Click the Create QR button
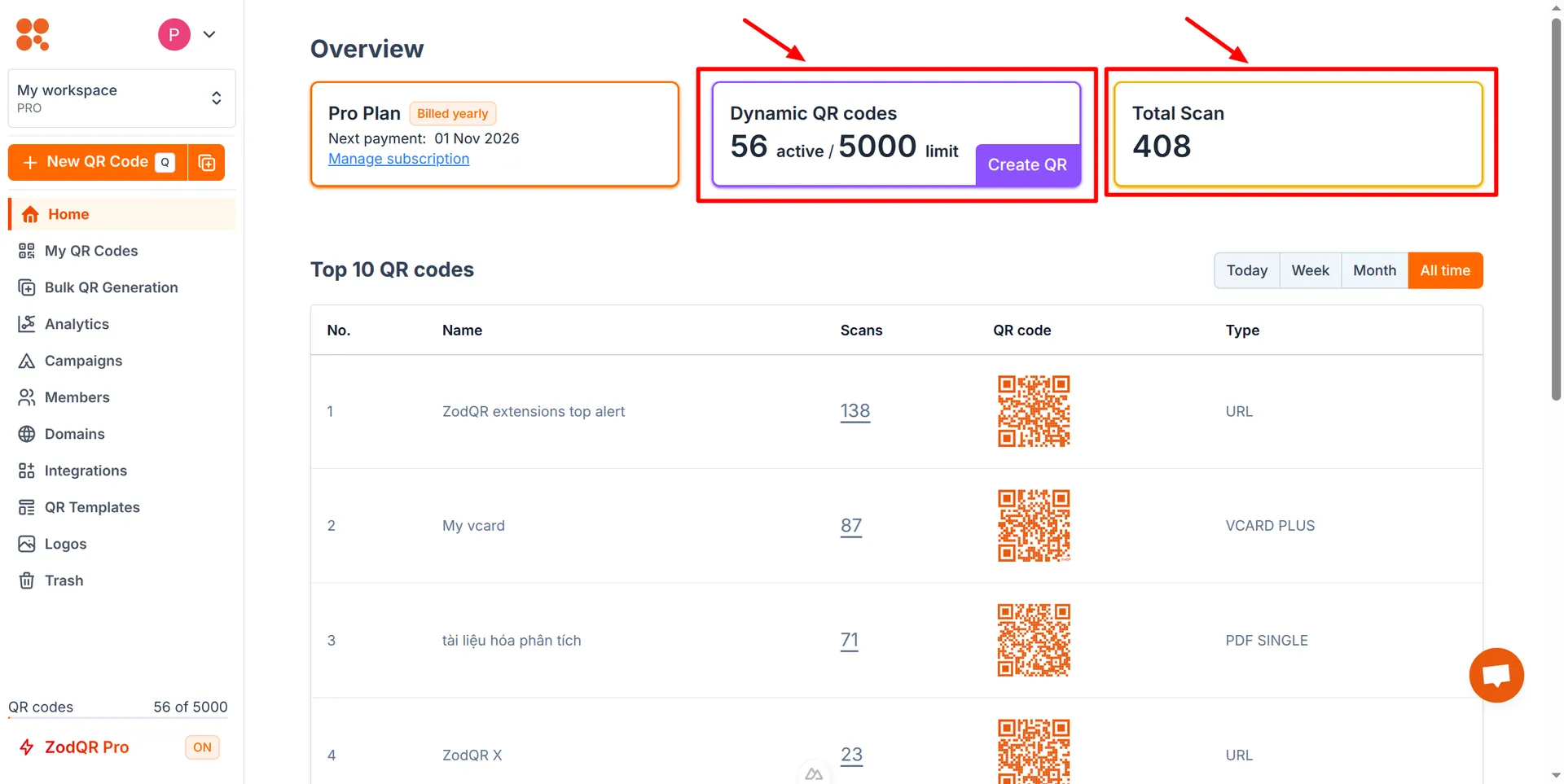1564x784 pixels. point(1027,164)
